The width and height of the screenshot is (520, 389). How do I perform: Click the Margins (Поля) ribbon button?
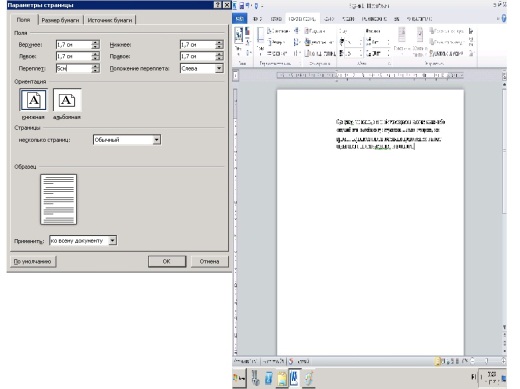coord(261,40)
